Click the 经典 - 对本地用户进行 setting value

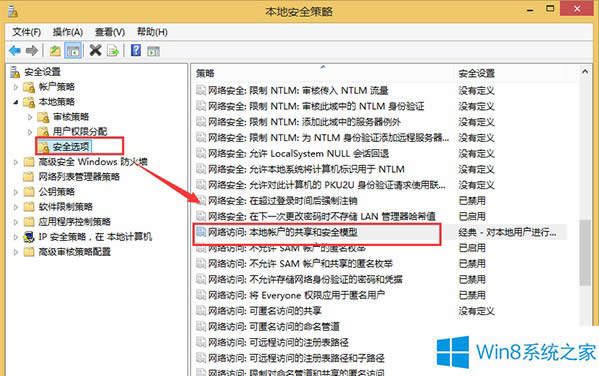[507, 232]
